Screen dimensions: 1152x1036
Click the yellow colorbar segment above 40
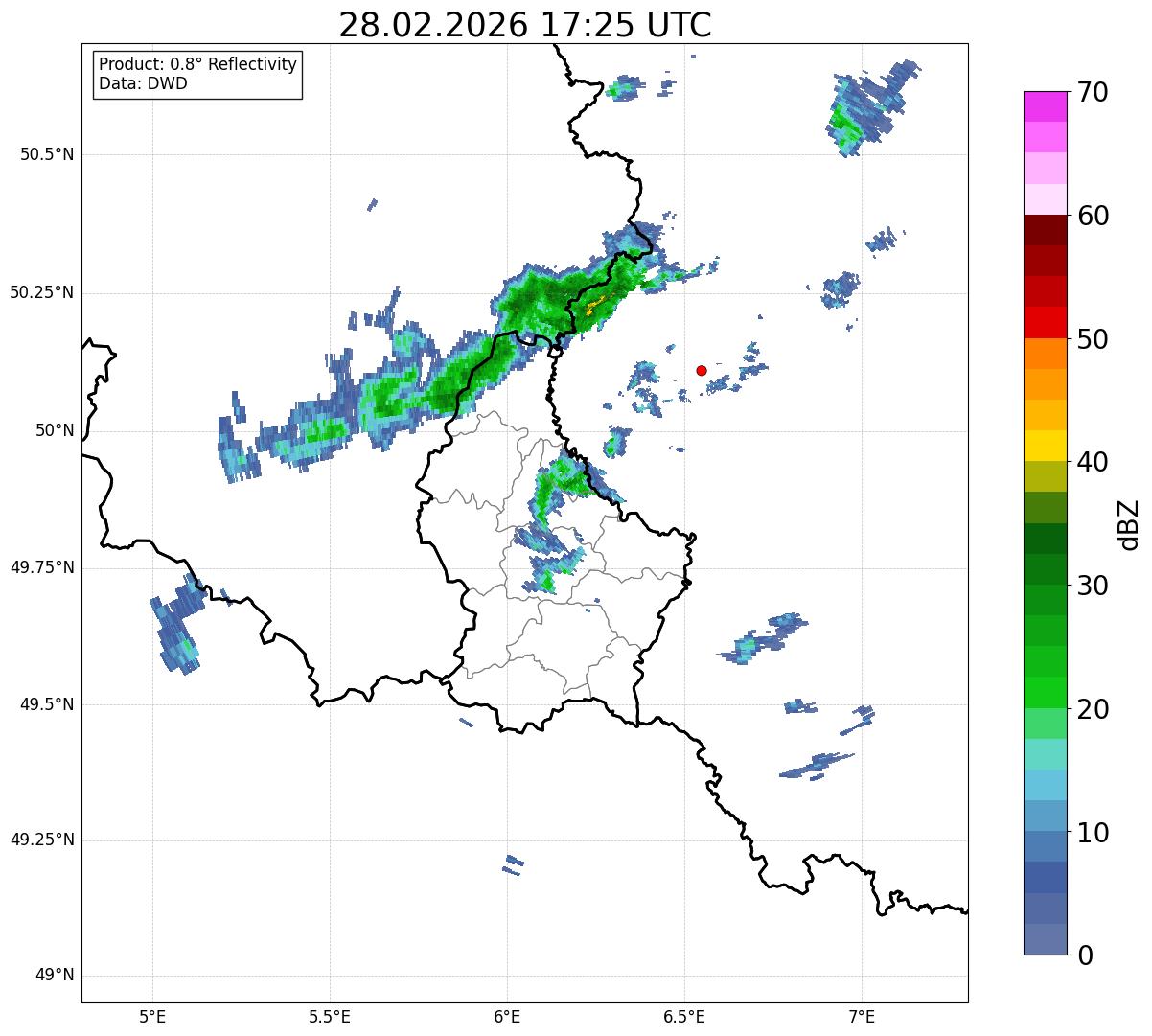tap(1045, 446)
